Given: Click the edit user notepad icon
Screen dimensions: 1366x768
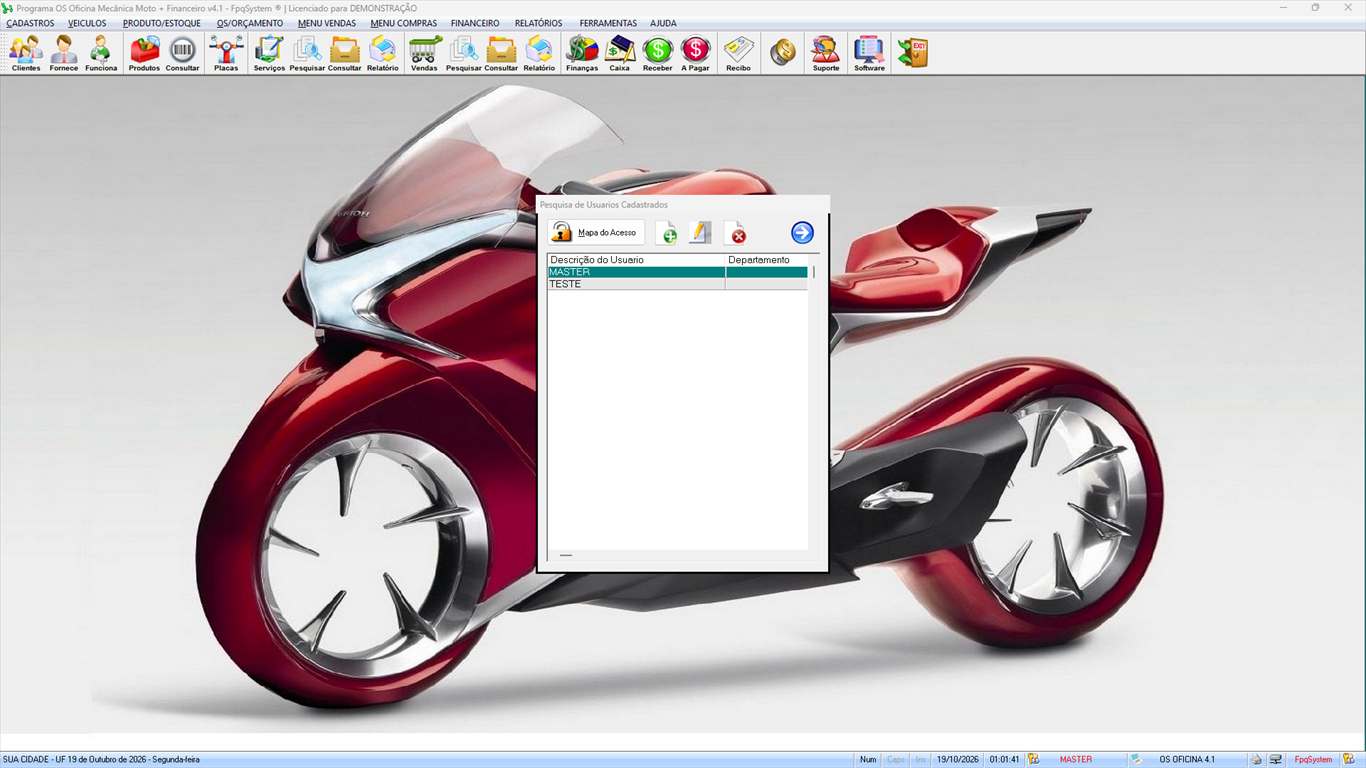Looking at the screenshot, I should [700, 233].
